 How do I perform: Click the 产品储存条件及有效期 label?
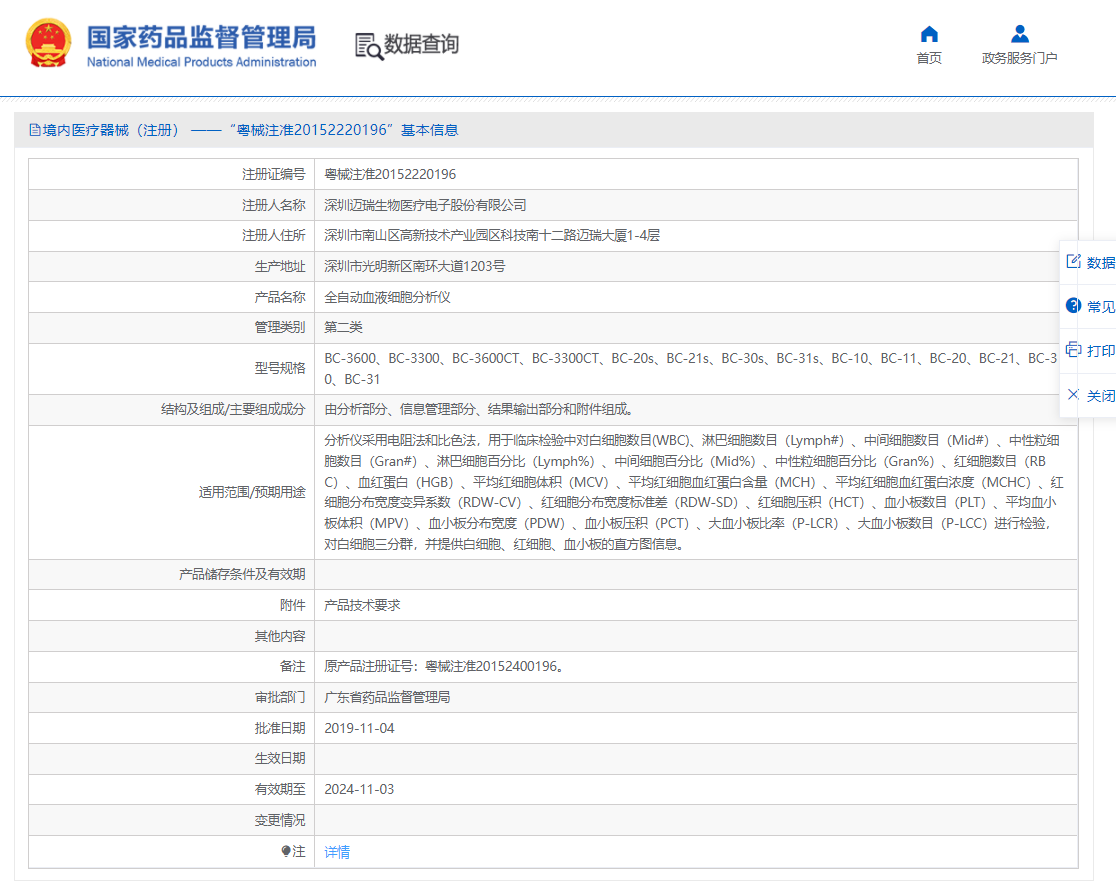click(242, 575)
